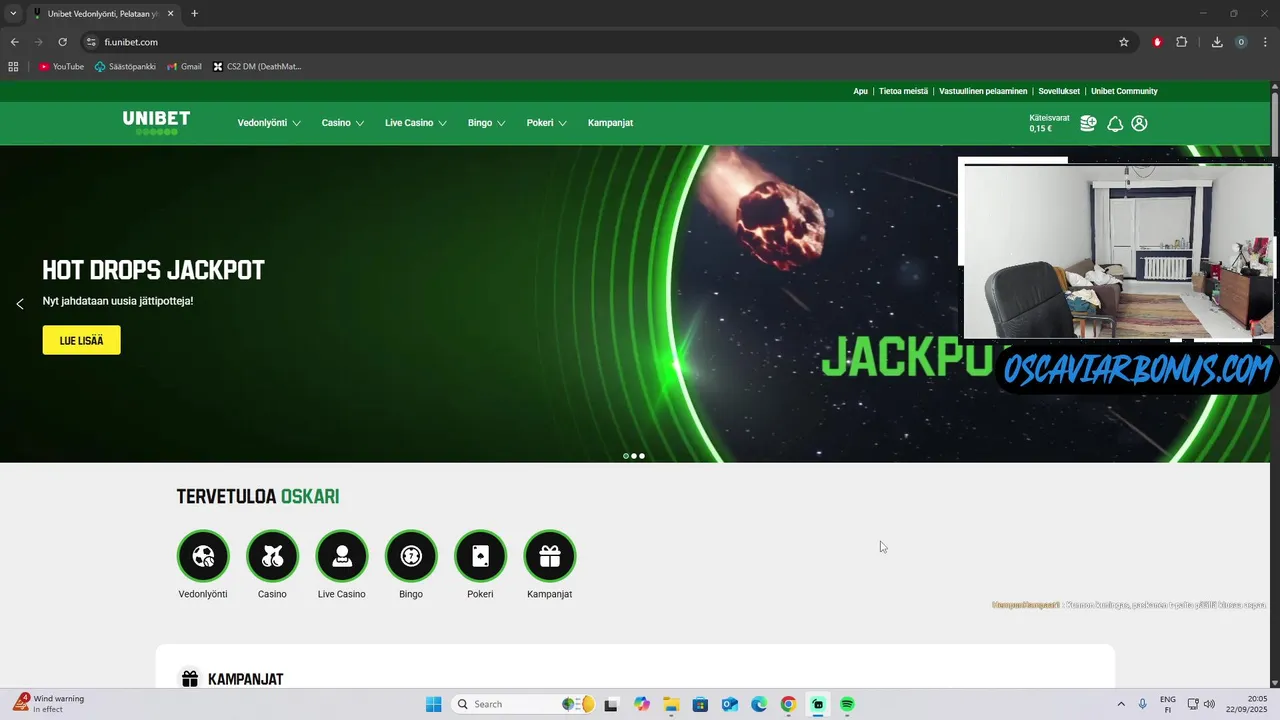The height and width of the screenshot is (720, 1280).
Task: Open the taskbar clock and date
Action: tap(1248, 704)
